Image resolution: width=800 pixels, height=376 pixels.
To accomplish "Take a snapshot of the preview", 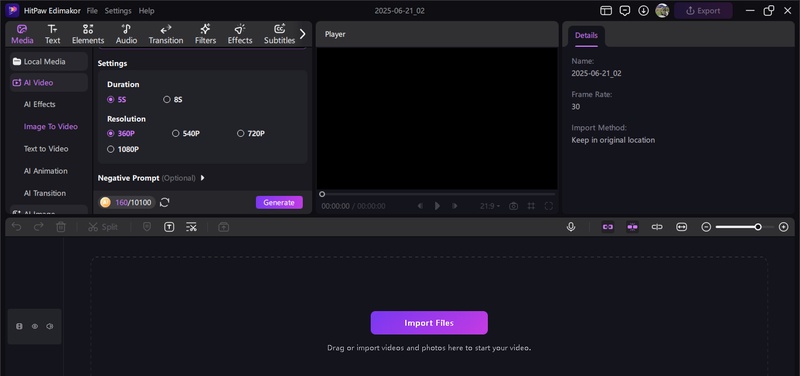I will (x=514, y=206).
